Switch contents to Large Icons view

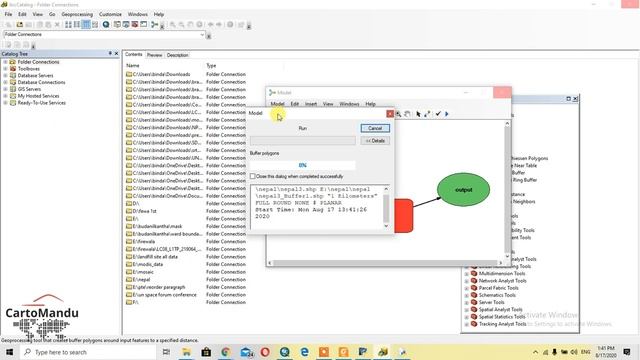coord(68,25)
